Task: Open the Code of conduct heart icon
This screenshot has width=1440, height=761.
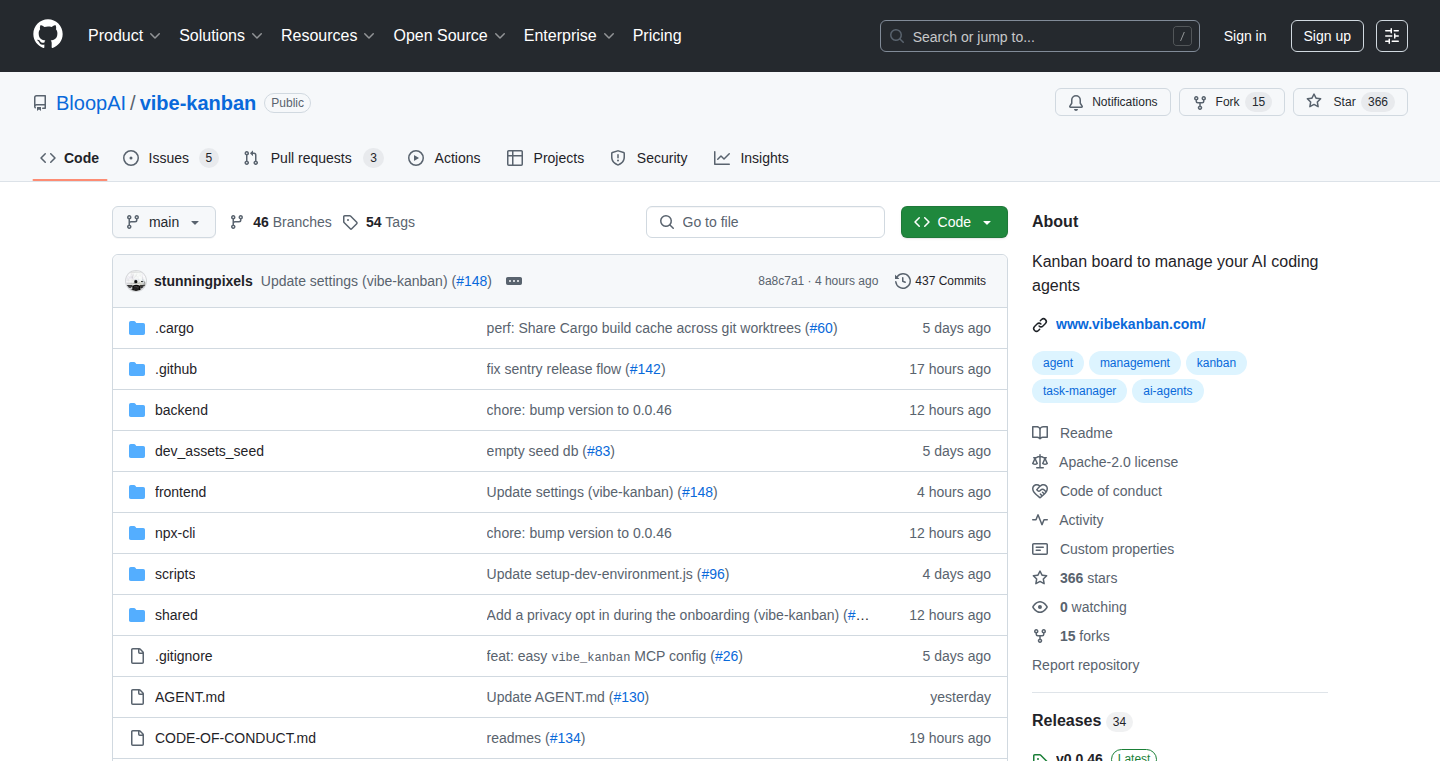Action: pos(1040,491)
